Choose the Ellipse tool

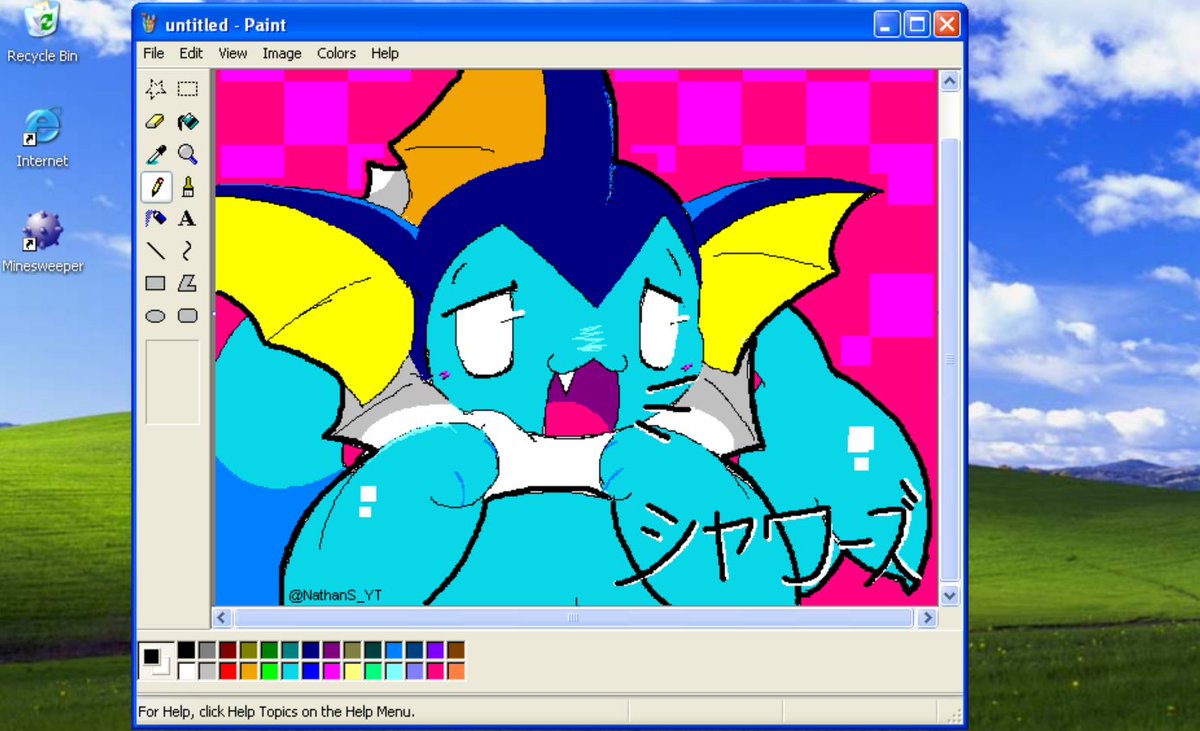tap(155, 315)
